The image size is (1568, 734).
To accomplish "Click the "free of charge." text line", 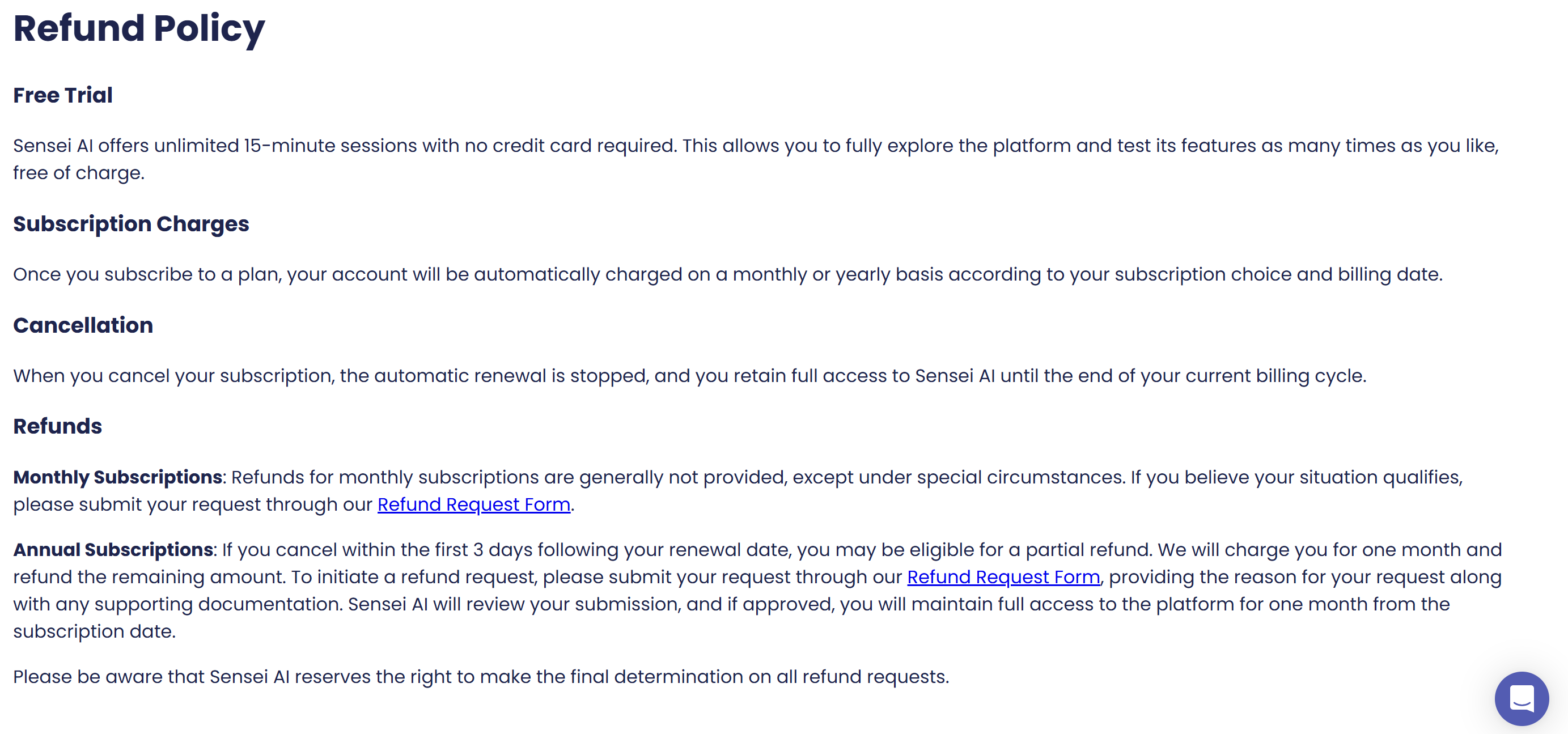I will click(x=79, y=173).
